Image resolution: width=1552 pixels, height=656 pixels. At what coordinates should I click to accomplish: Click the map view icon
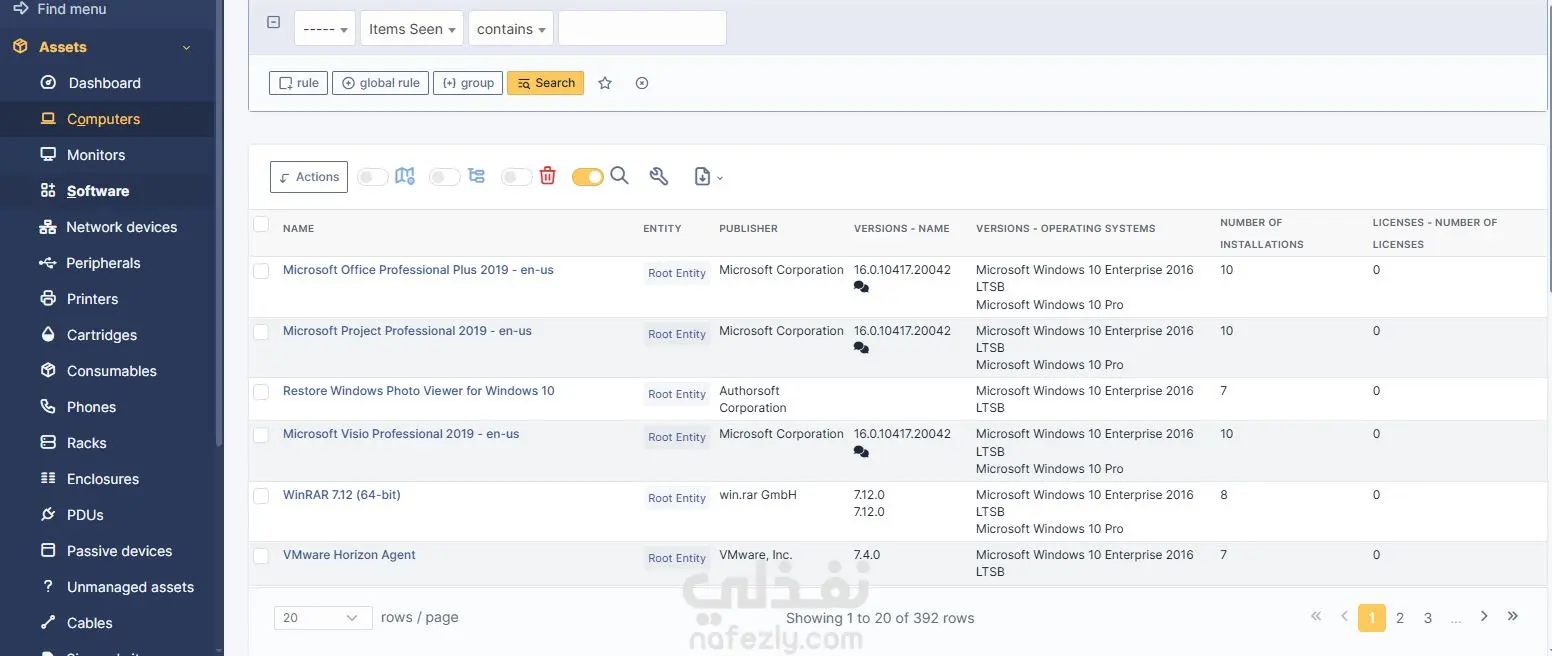pyautogui.click(x=405, y=176)
